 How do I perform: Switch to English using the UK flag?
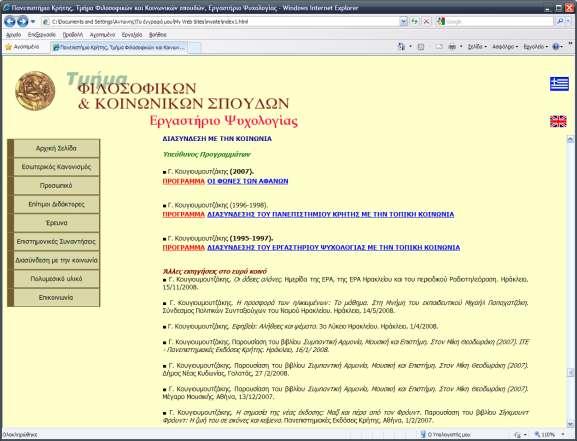click(x=558, y=121)
